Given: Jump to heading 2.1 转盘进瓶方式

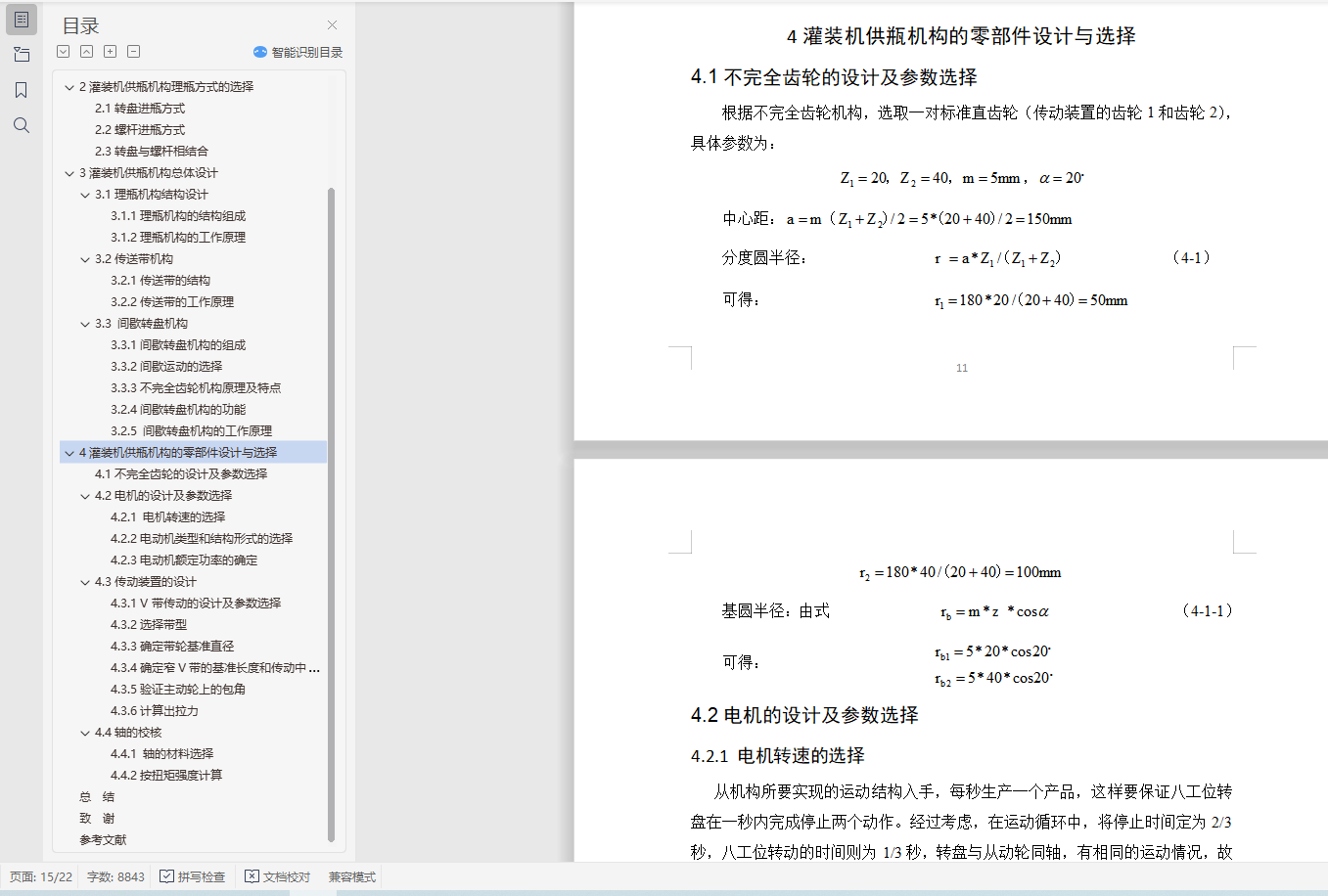Looking at the screenshot, I should [x=140, y=109].
